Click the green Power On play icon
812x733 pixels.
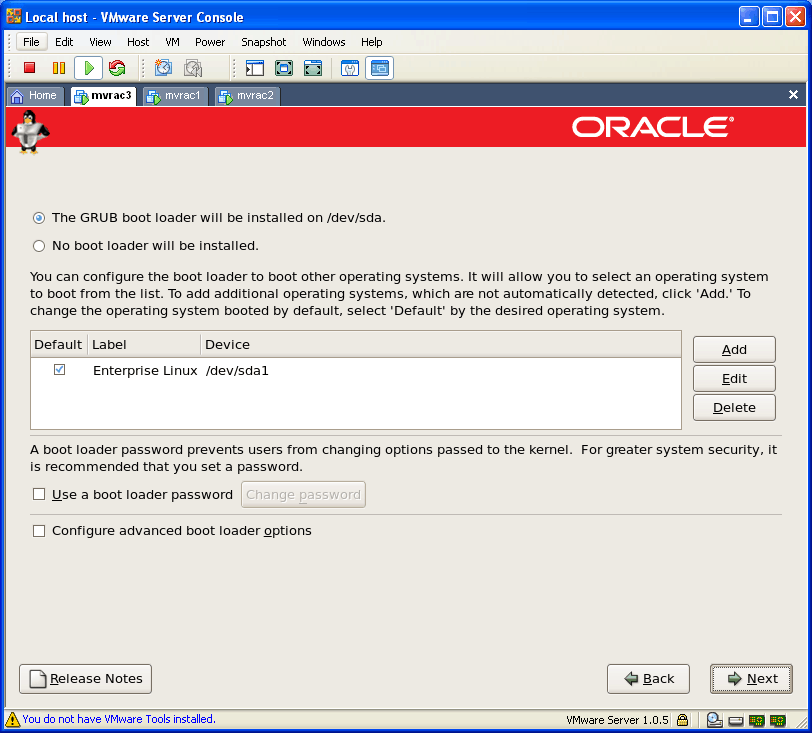pyautogui.click(x=88, y=68)
